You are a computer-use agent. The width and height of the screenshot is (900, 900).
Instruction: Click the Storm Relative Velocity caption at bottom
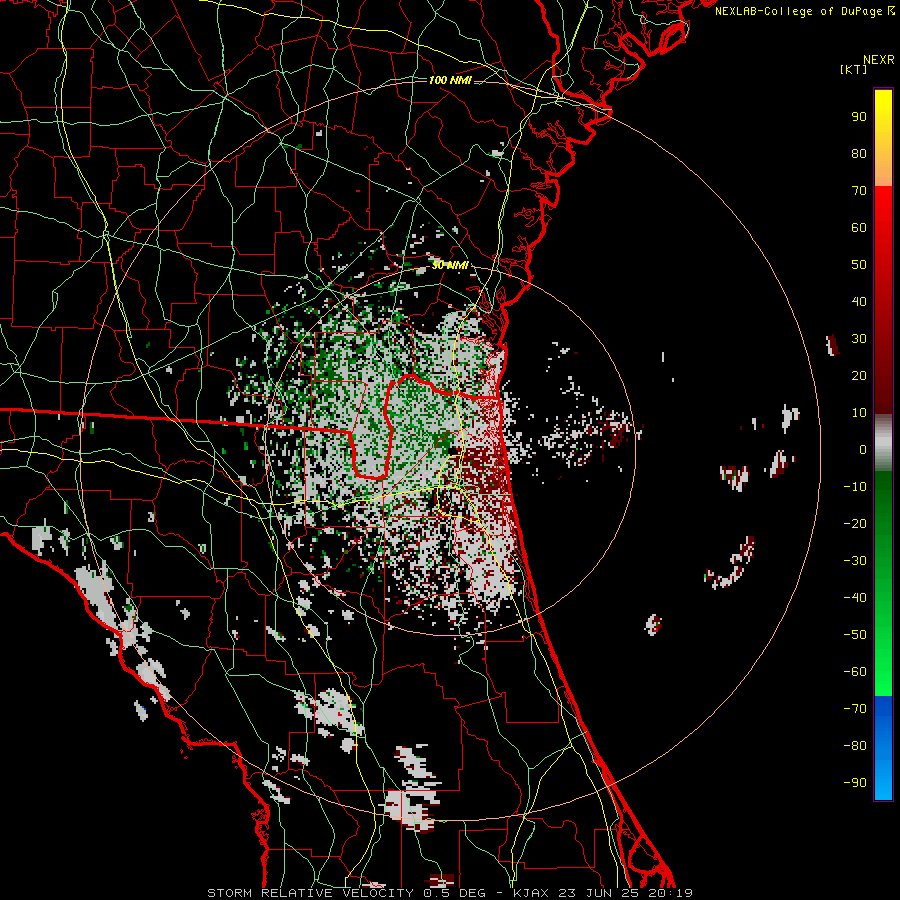tap(450, 893)
